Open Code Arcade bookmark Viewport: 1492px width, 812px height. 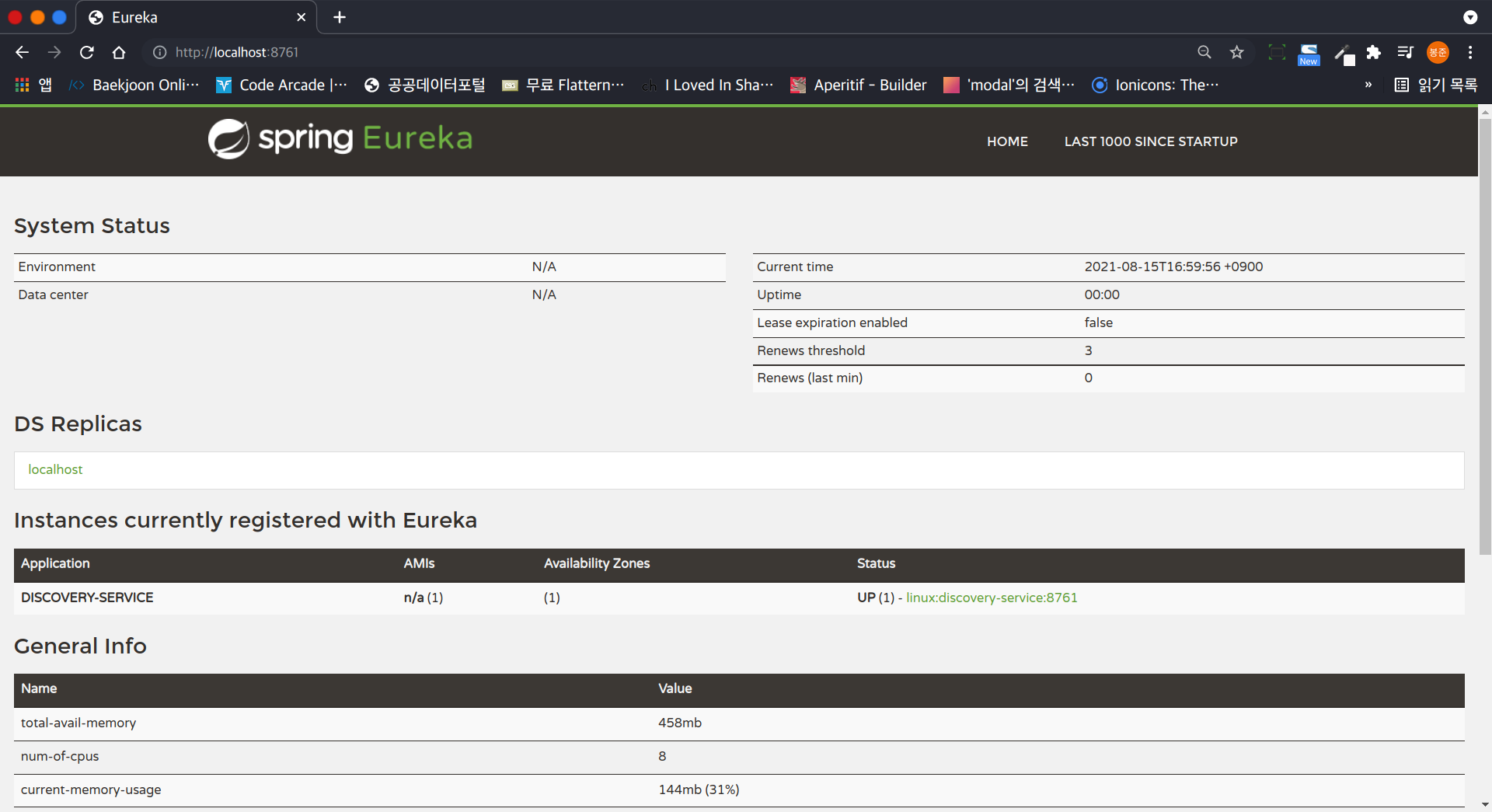(281, 85)
